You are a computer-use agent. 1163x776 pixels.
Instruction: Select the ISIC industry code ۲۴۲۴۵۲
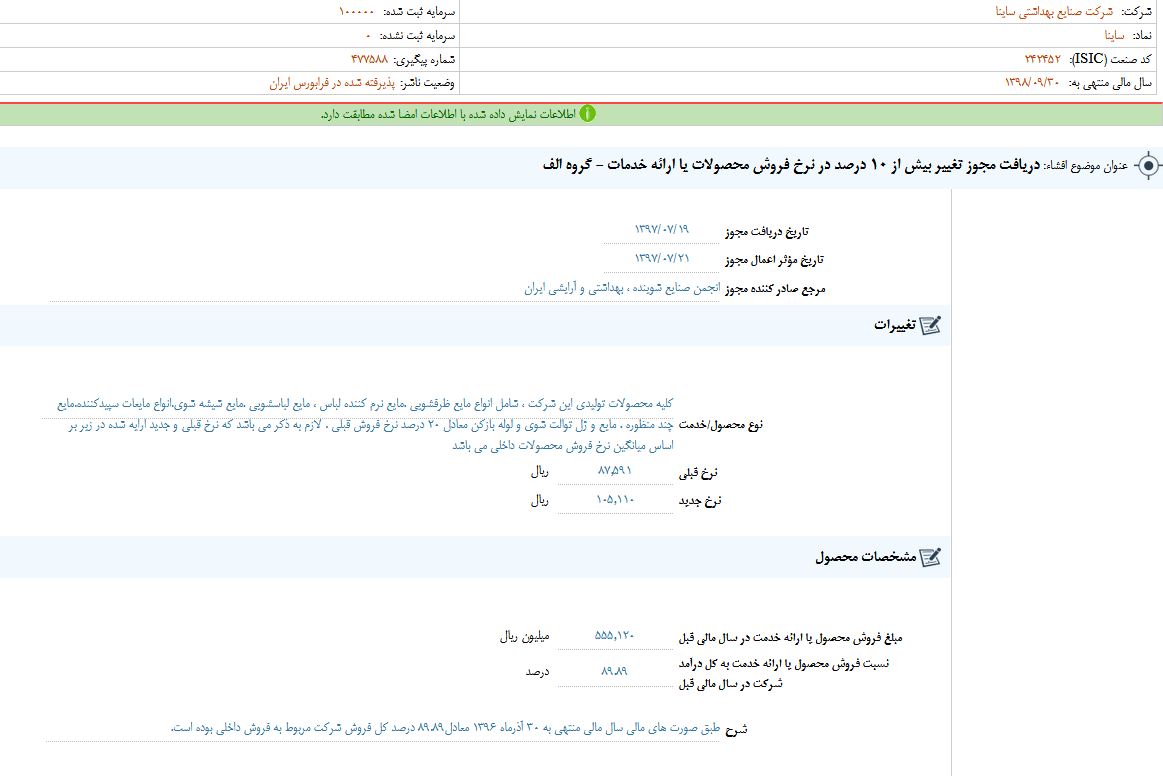tap(1043, 59)
